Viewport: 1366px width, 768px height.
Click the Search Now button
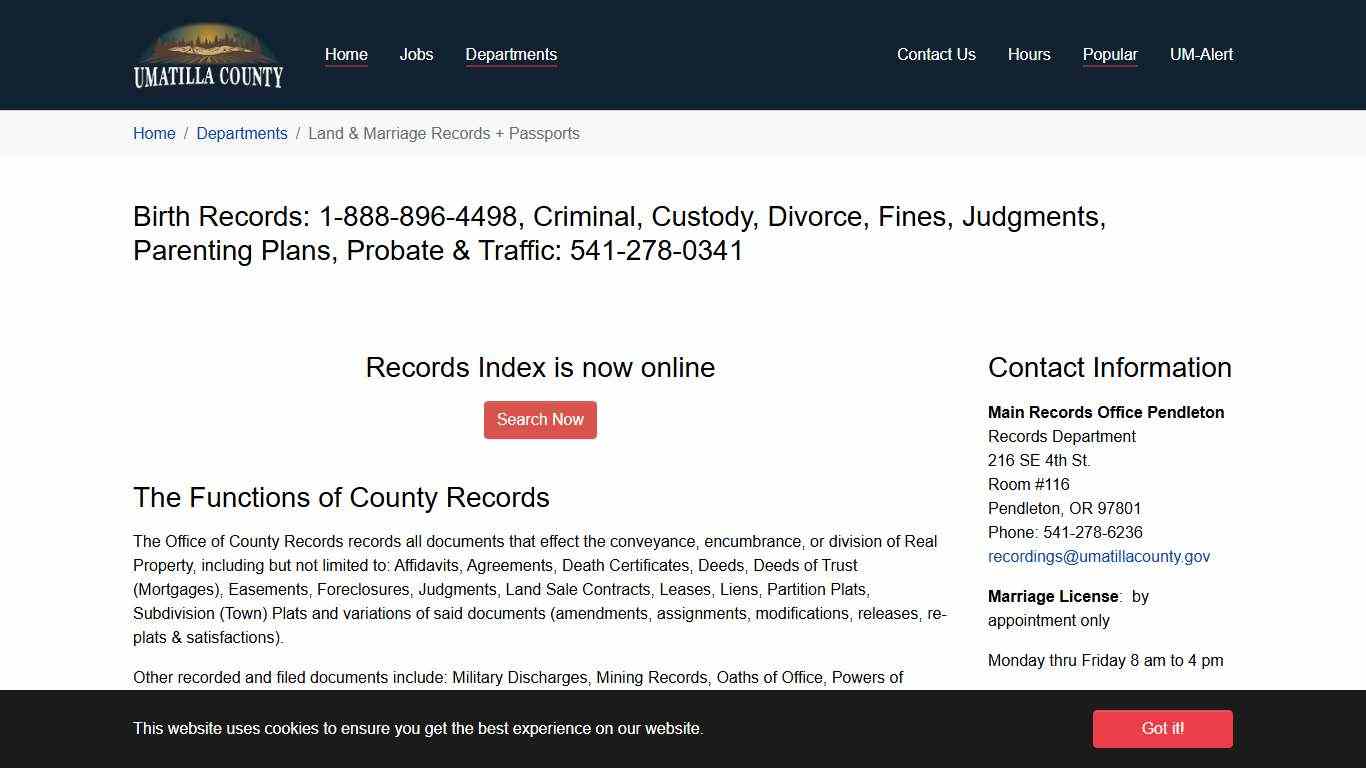pyautogui.click(x=540, y=419)
